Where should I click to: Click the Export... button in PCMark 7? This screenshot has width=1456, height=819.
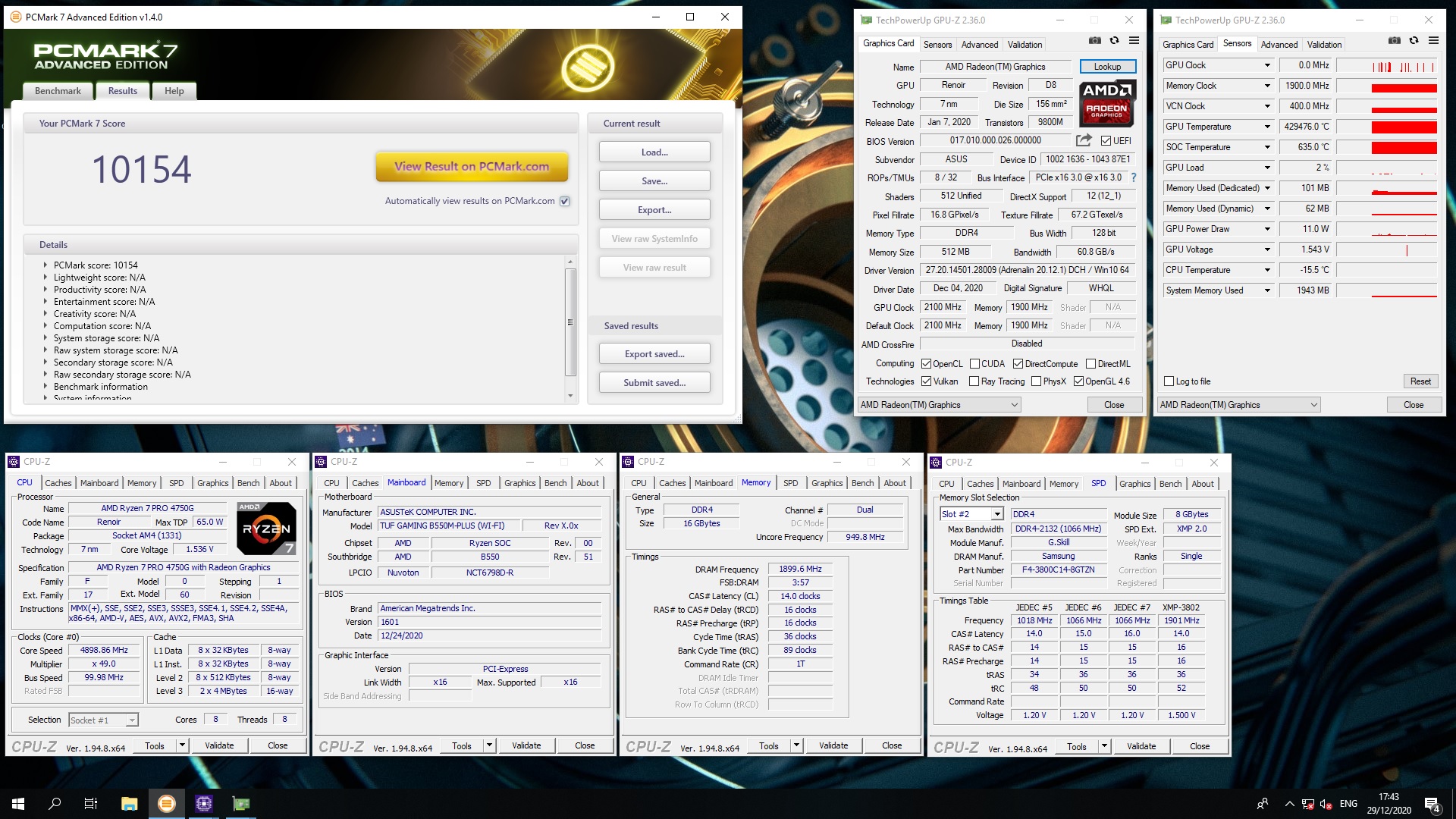[654, 210]
